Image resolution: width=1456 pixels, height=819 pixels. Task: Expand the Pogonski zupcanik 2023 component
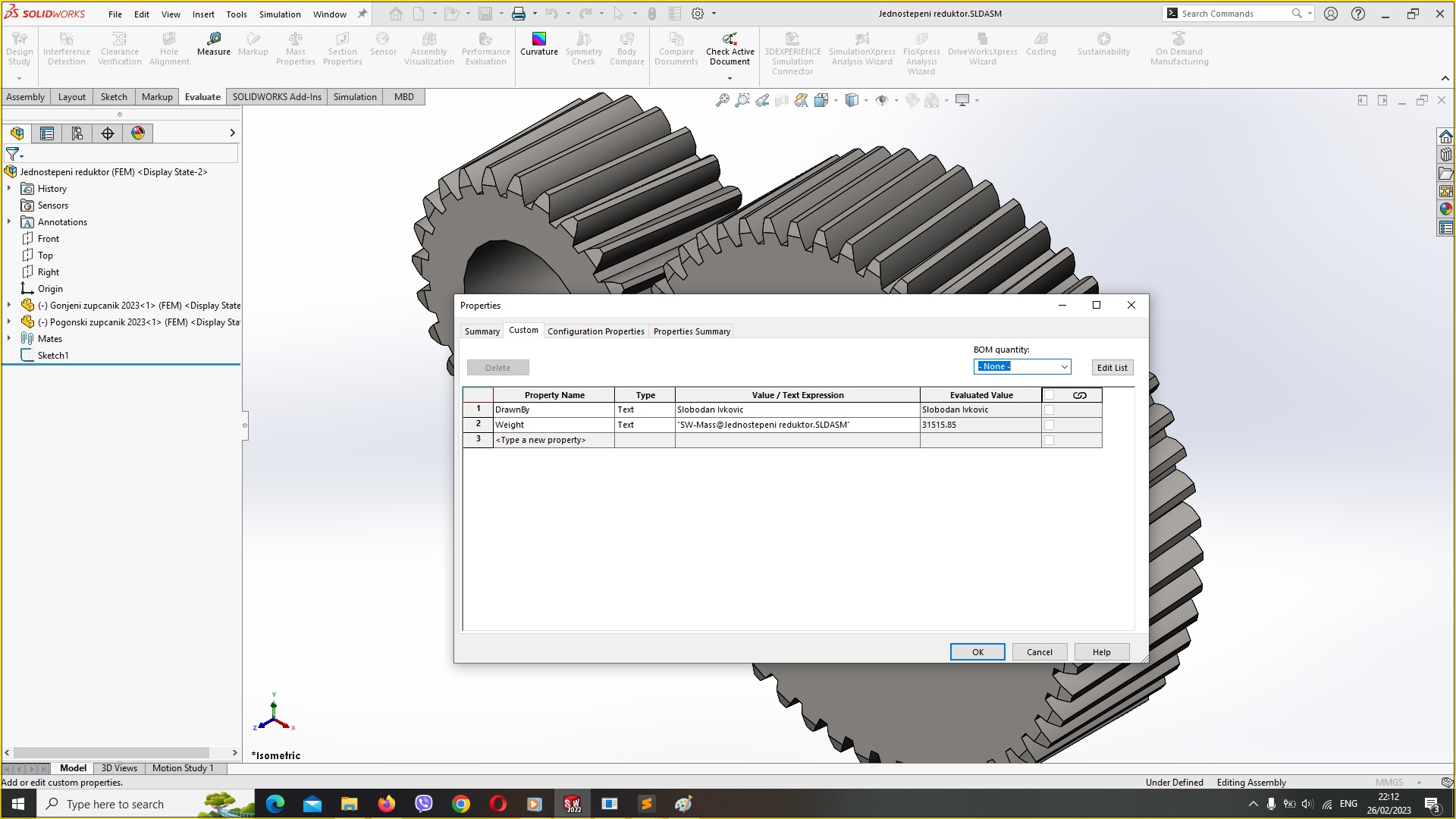click(9, 322)
